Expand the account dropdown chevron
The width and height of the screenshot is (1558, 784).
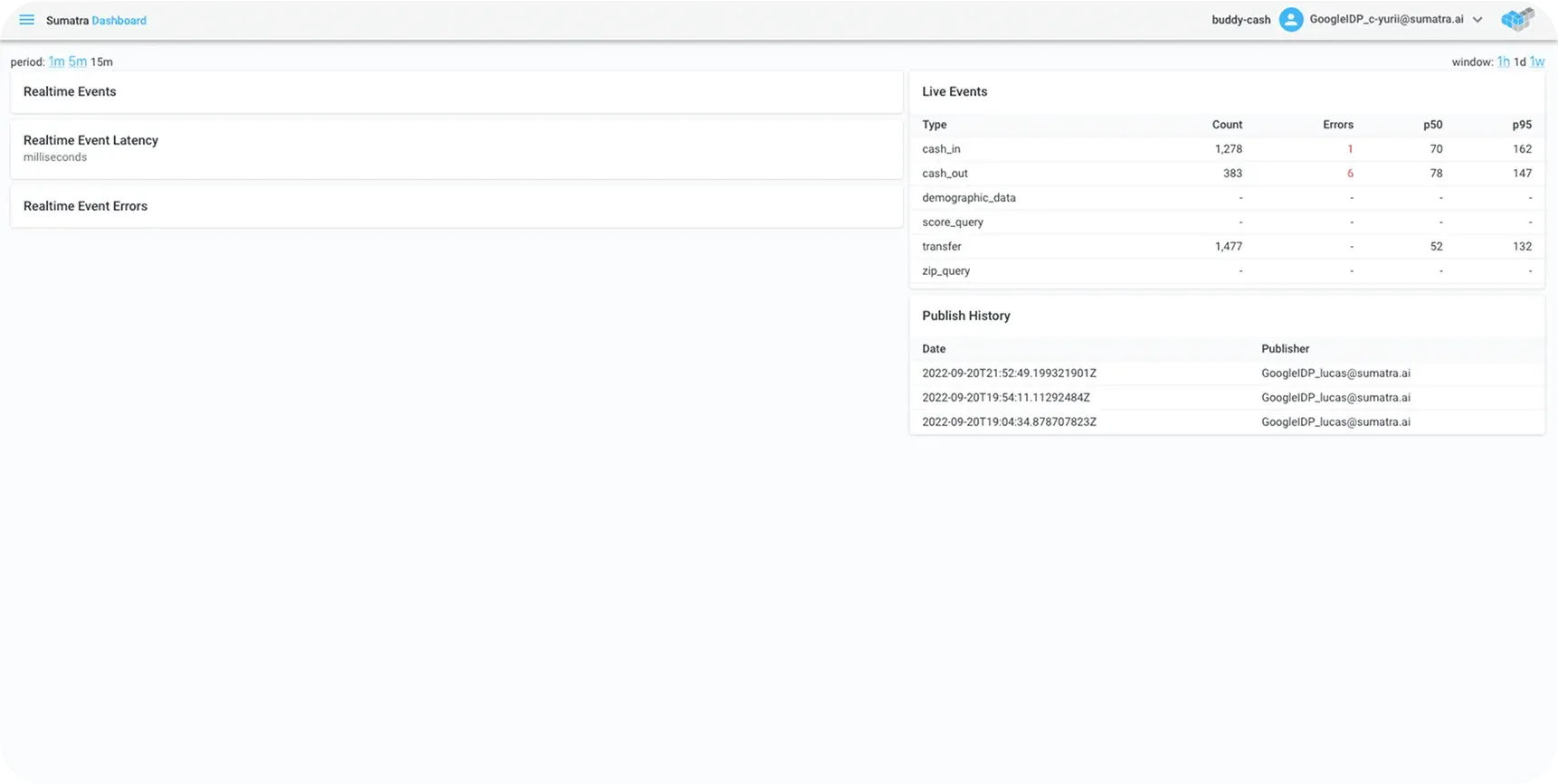[x=1477, y=20]
